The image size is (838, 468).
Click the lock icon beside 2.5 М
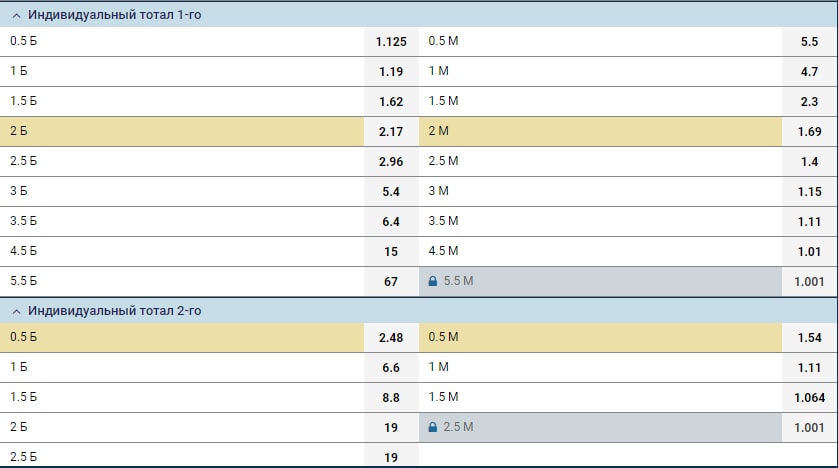tap(432, 427)
